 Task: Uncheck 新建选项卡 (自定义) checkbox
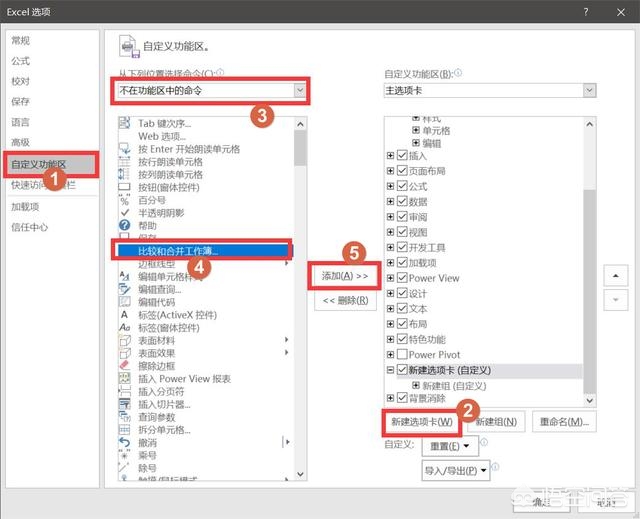(x=402, y=370)
